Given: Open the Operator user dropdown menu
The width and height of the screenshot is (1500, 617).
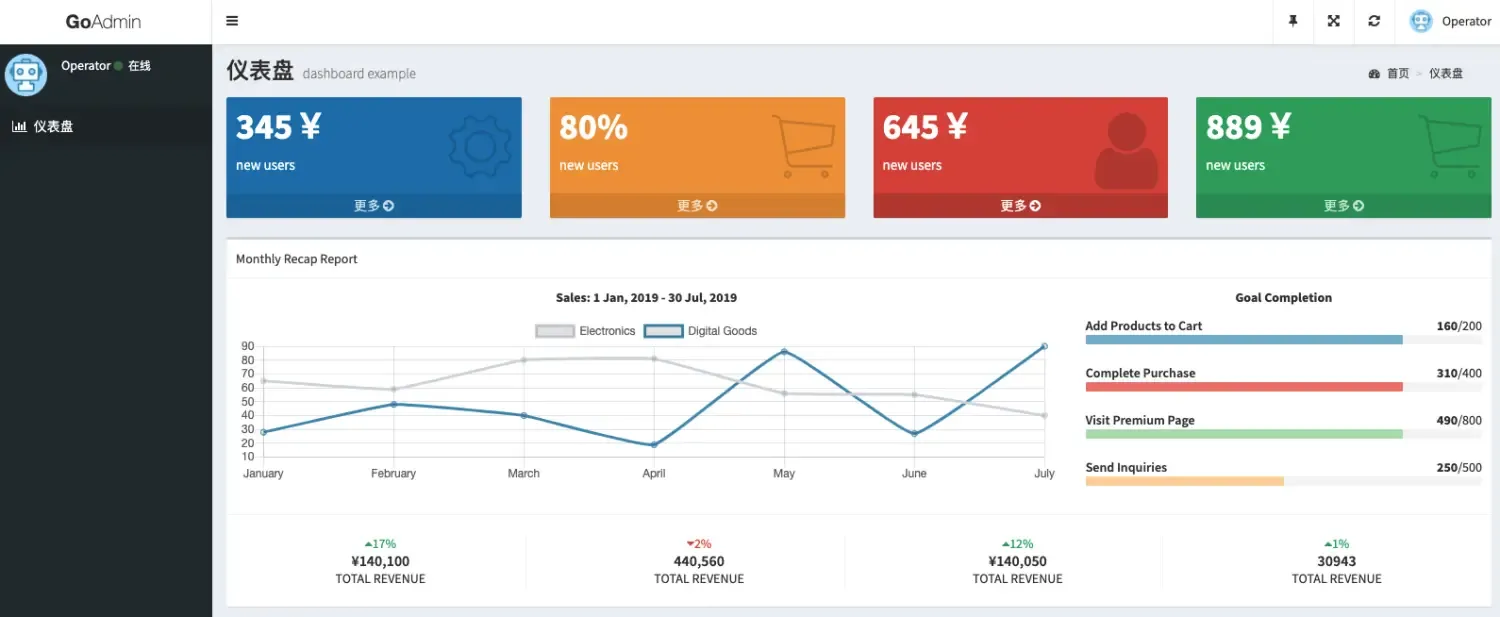Looking at the screenshot, I should 1449,21.
